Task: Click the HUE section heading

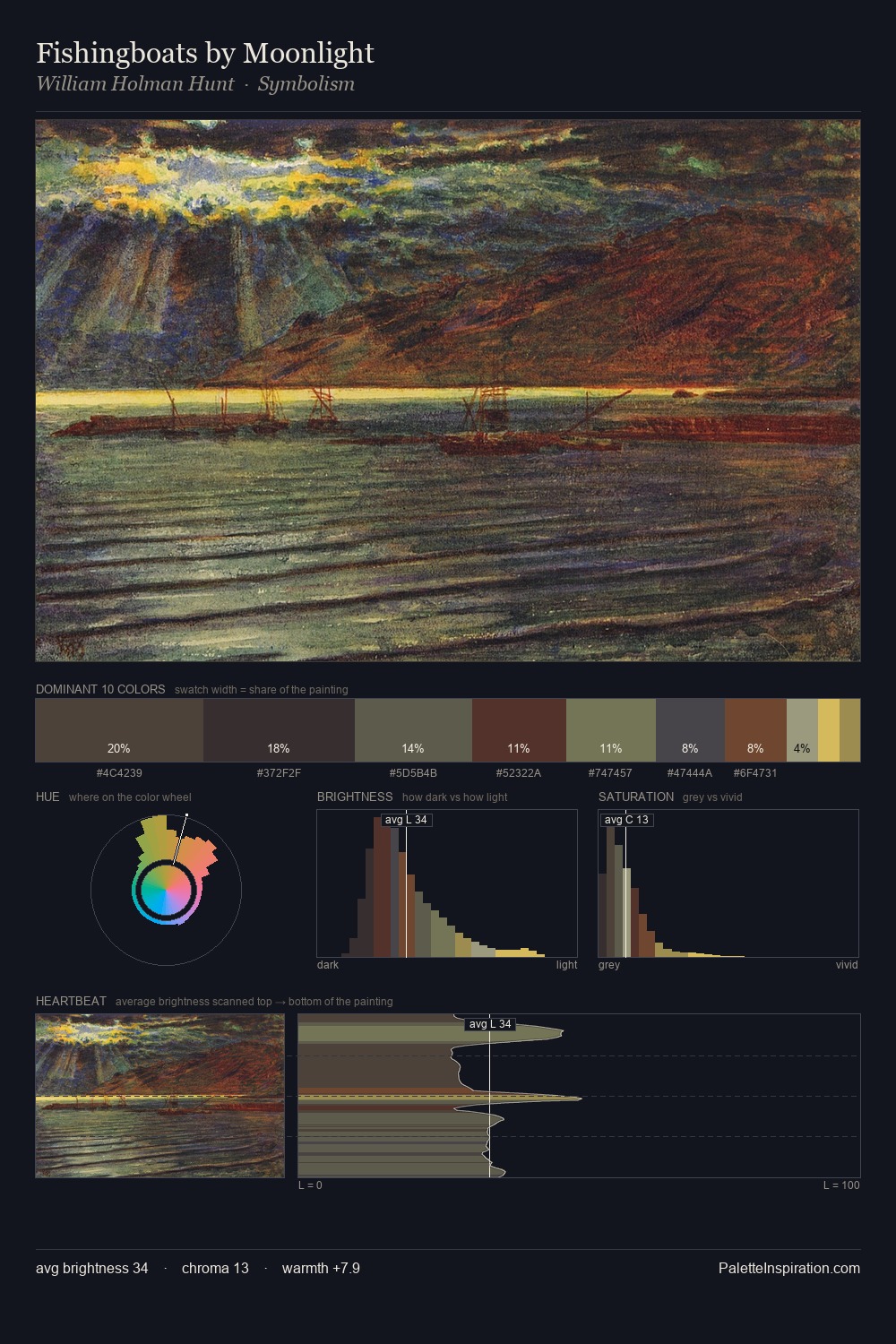Action: (47, 797)
